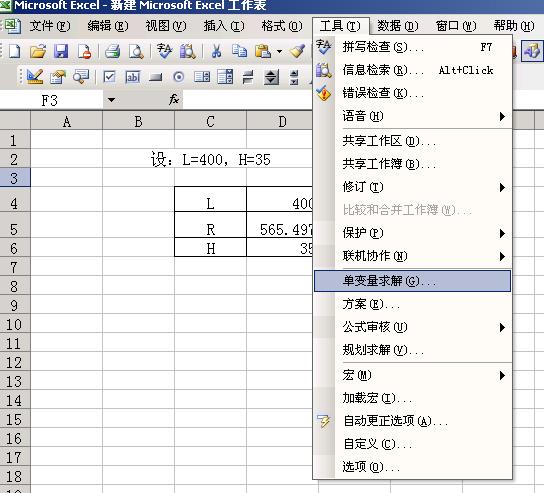Choose 拼写检查(S) from Tools menu
Image resolution: width=544 pixels, height=493 pixels.
click(413, 47)
